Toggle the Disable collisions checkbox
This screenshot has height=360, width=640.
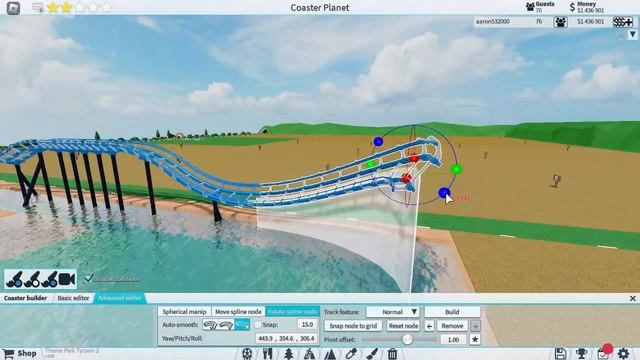tap(89, 278)
